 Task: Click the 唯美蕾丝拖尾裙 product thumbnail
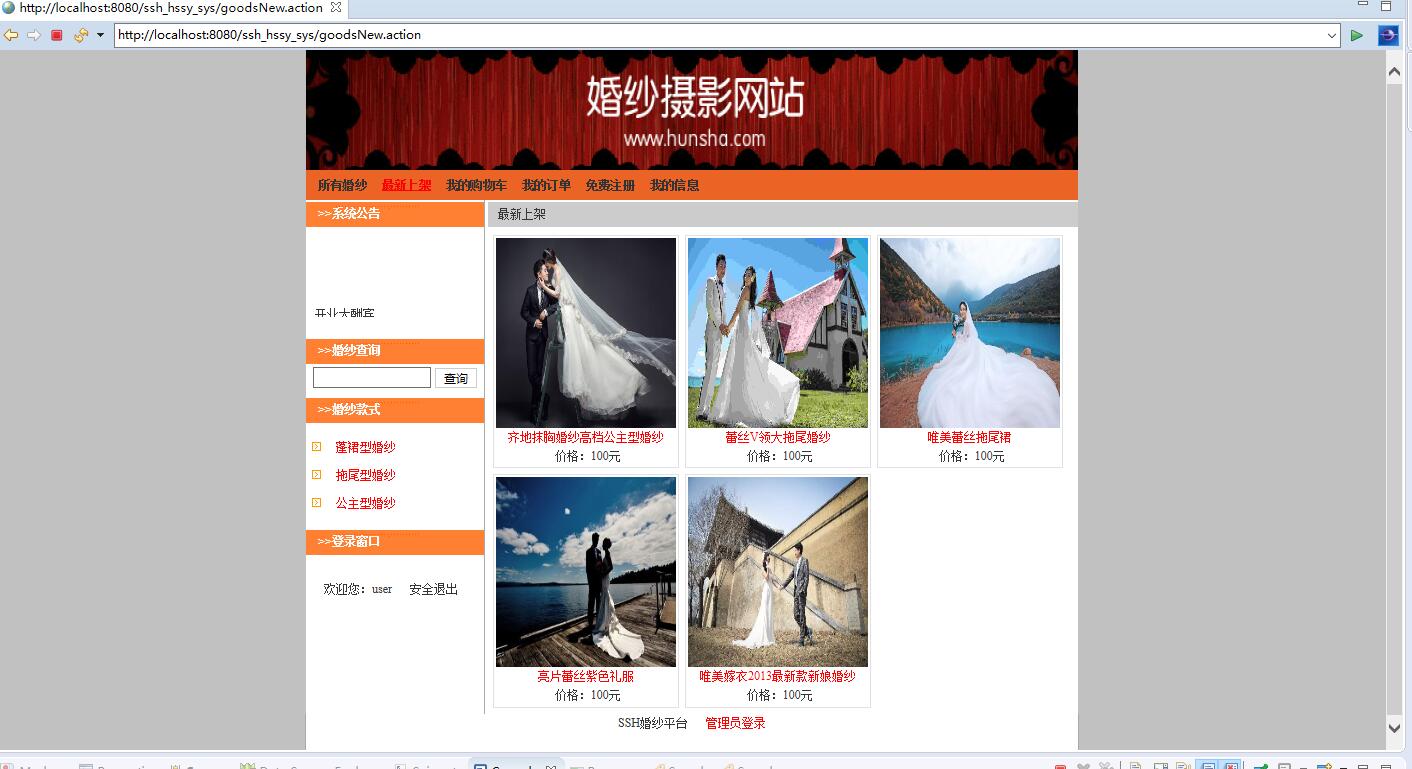(x=968, y=332)
